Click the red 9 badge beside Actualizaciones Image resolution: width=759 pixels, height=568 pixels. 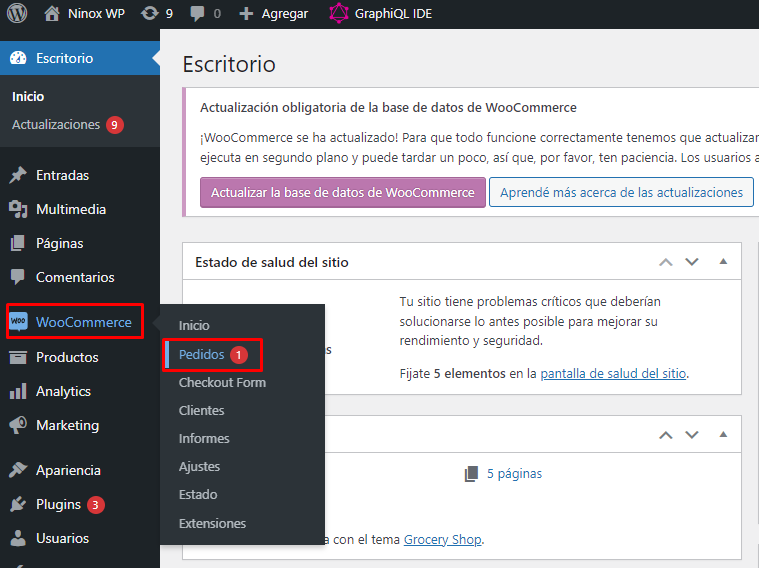pyautogui.click(x=115, y=125)
